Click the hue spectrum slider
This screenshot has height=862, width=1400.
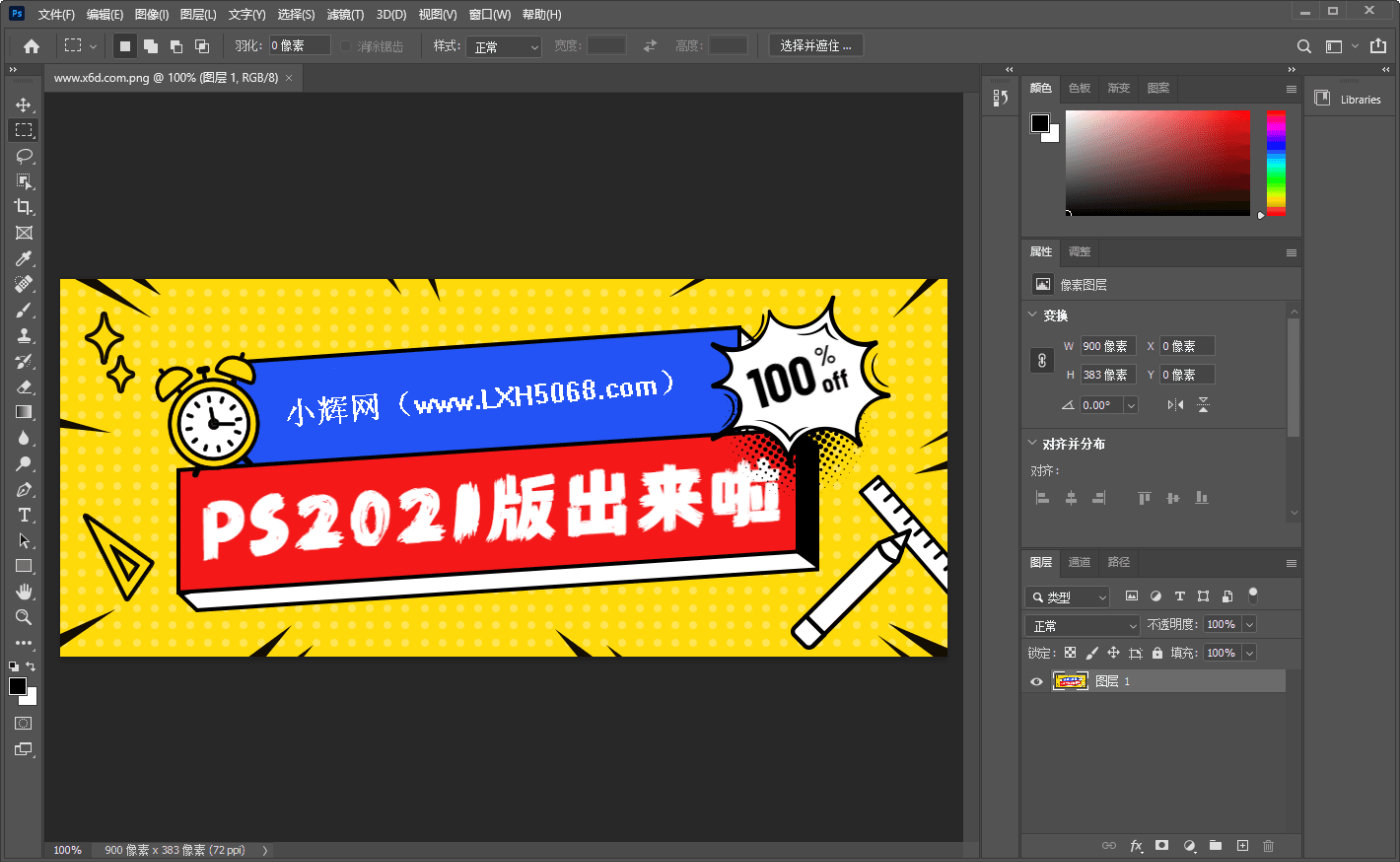click(x=1276, y=163)
